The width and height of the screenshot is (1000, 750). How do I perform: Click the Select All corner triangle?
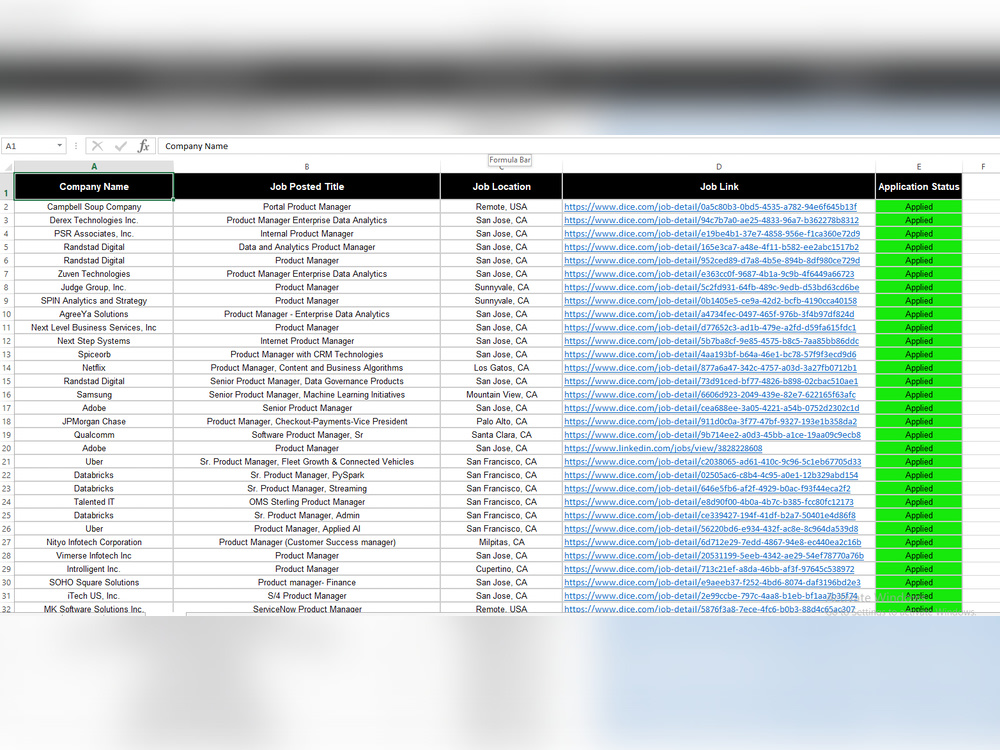tap(8, 166)
